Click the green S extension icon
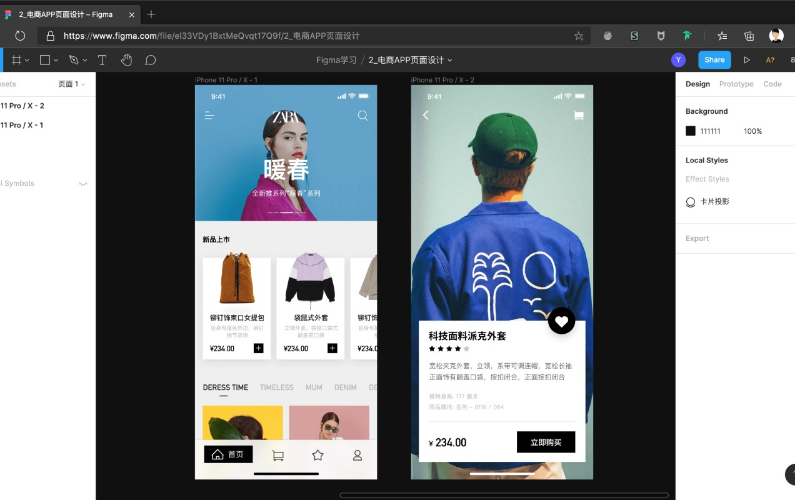The width and height of the screenshot is (795, 500). pyautogui.click(x=634, y=36)
